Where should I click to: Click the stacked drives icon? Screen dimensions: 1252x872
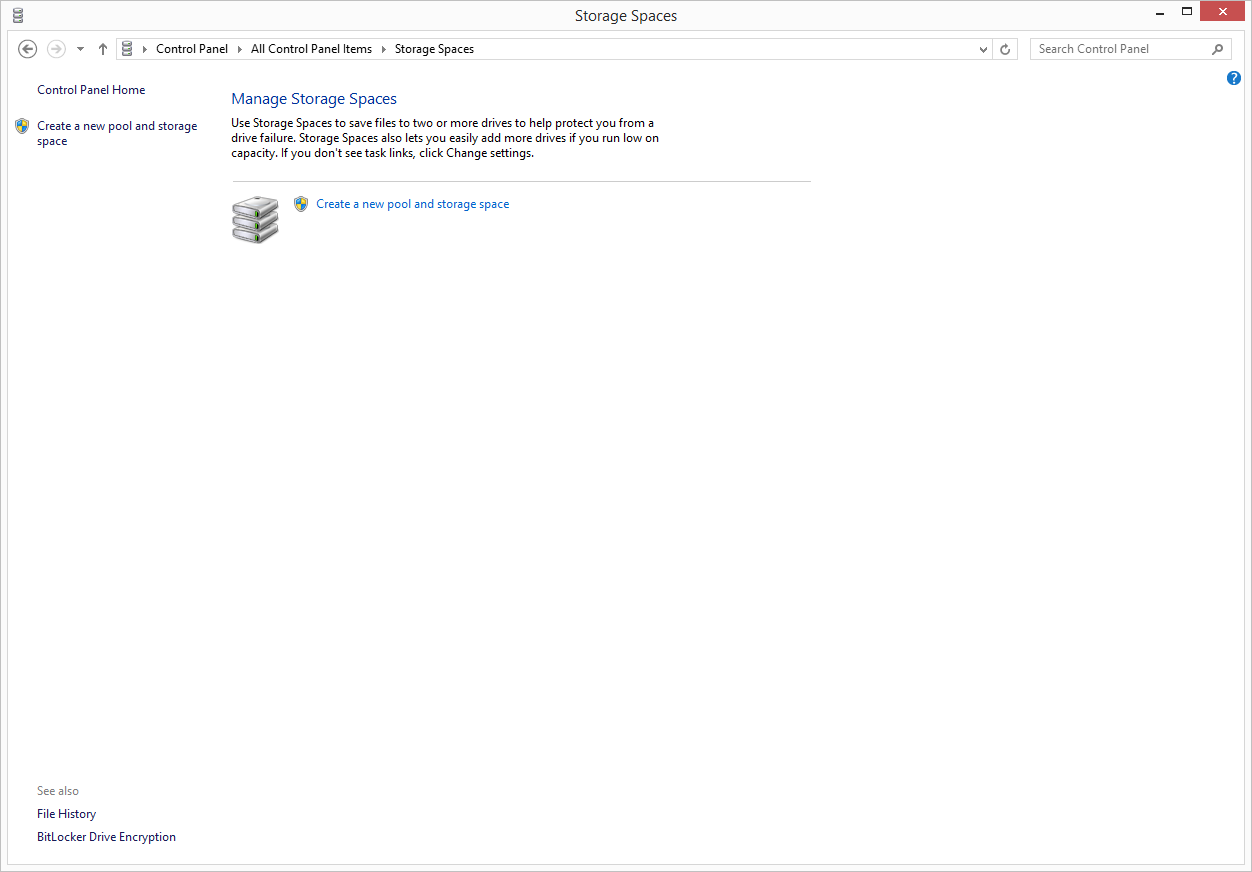[x=255, y=220]
